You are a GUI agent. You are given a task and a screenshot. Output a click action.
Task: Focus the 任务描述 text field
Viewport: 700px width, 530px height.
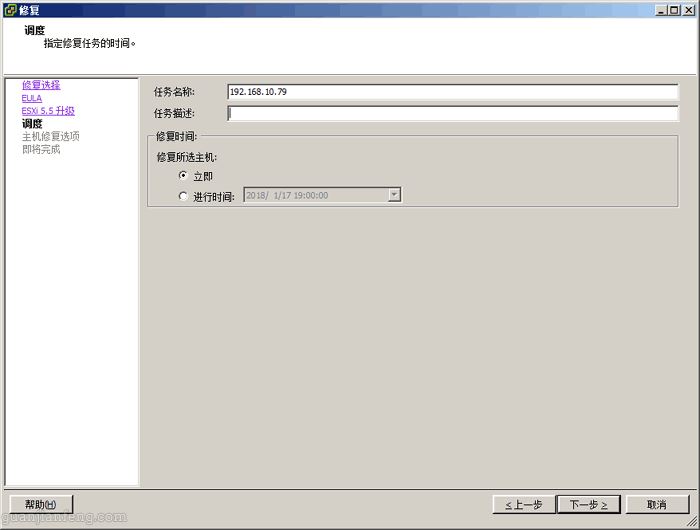(453, 113)
